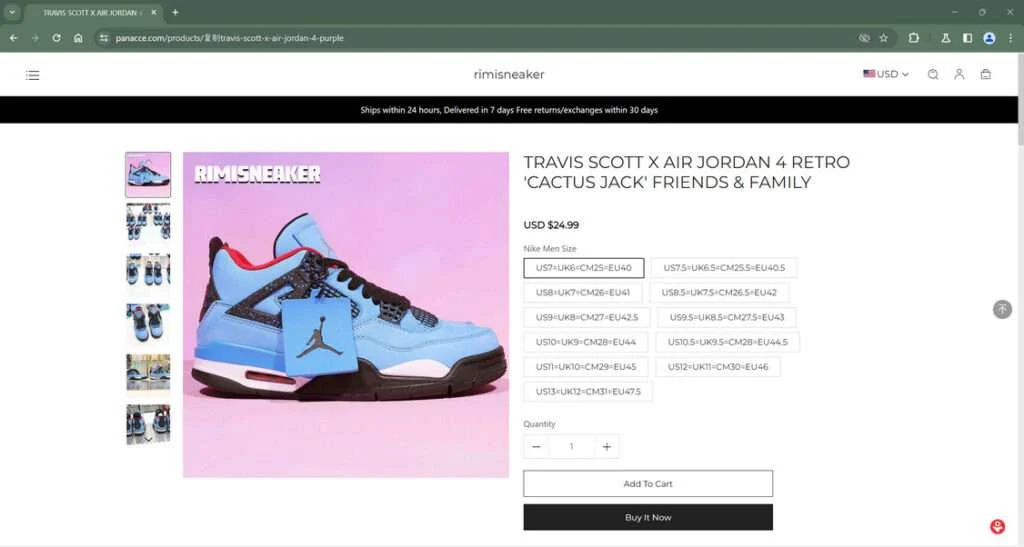Click the Buy It Now button
This screenshot has height=547, width=1024.
[648, 517]
